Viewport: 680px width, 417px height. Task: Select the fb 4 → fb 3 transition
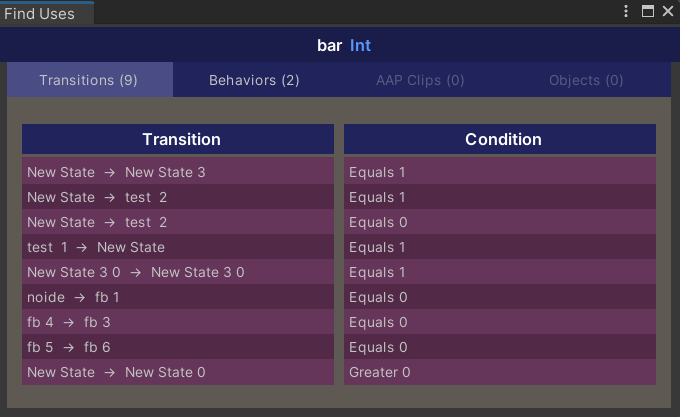tap(178, 322)
